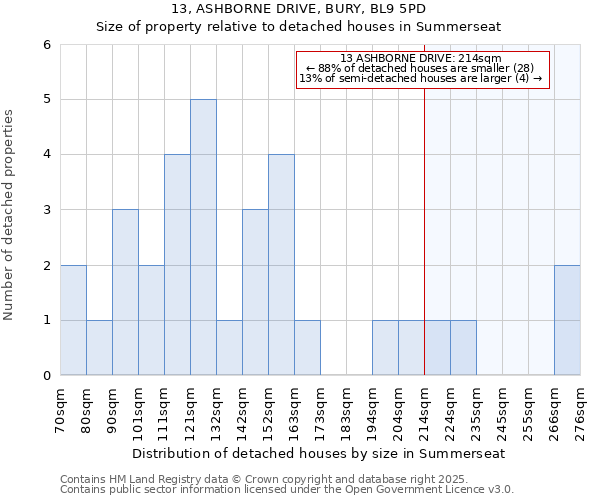The height and width of the screenshot is (500, 600).
Task: Click the 80sqm x-axis tick label
Action: pyautogui.click(x=86, y=410)
